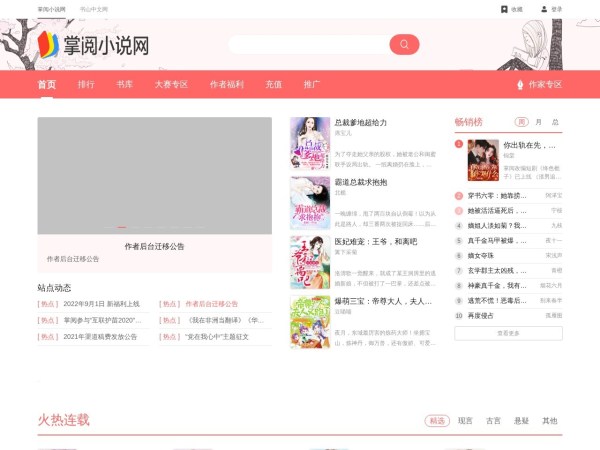
Task: Filter 火热连载 by 现言 genre
Action: pos(465,421)
